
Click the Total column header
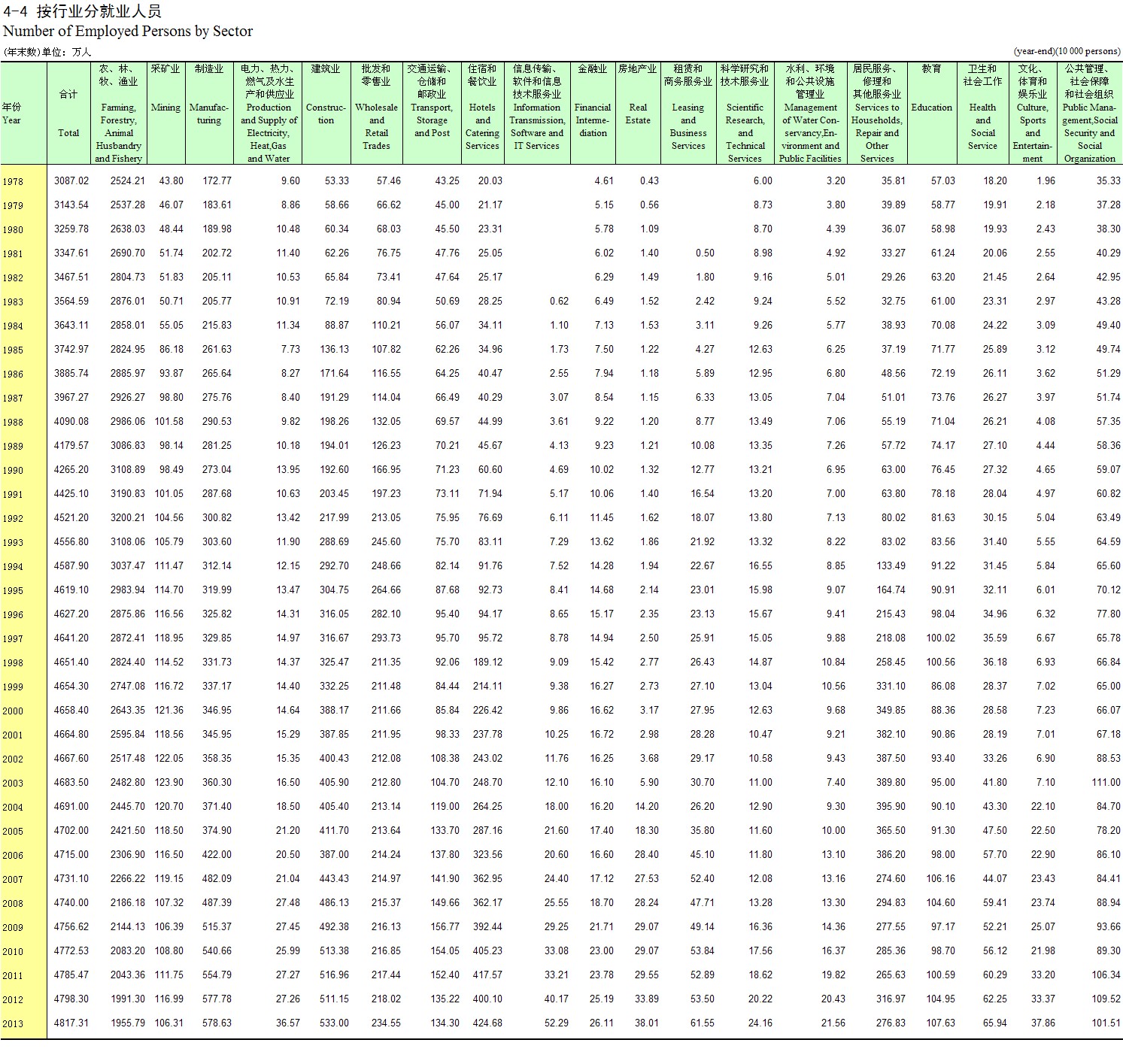coord(68,114)
